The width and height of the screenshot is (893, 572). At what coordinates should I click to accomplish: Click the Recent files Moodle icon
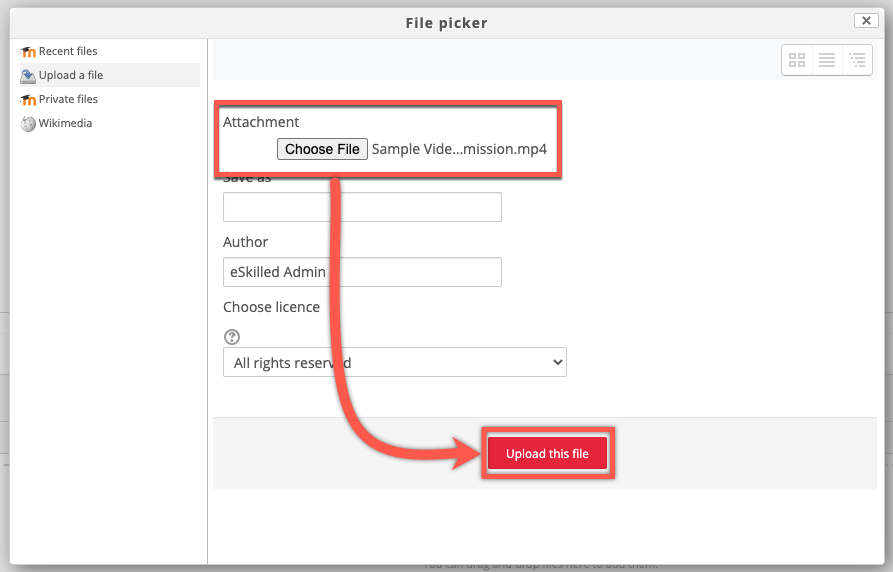click(x=28, y=52)
